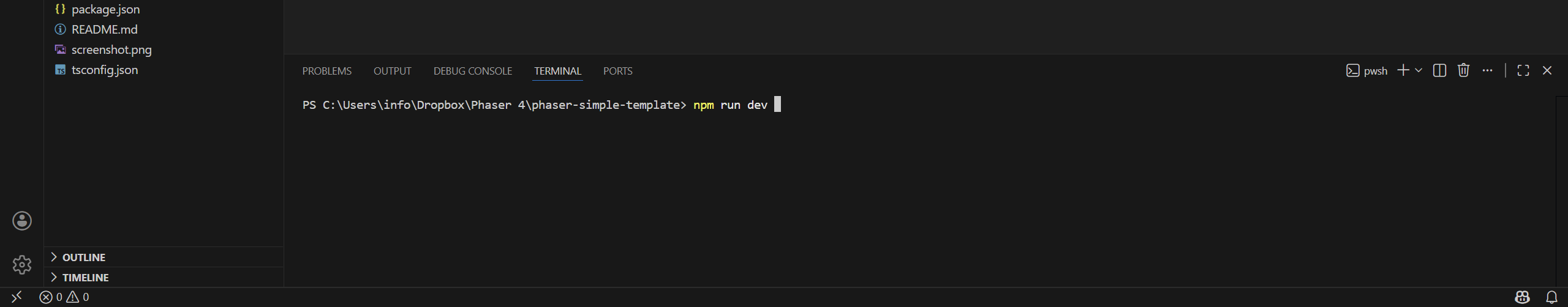Open the Accounts icon in activity bar
The height and width of the screenshot is (307, 1568).
(x=22, y=221)
